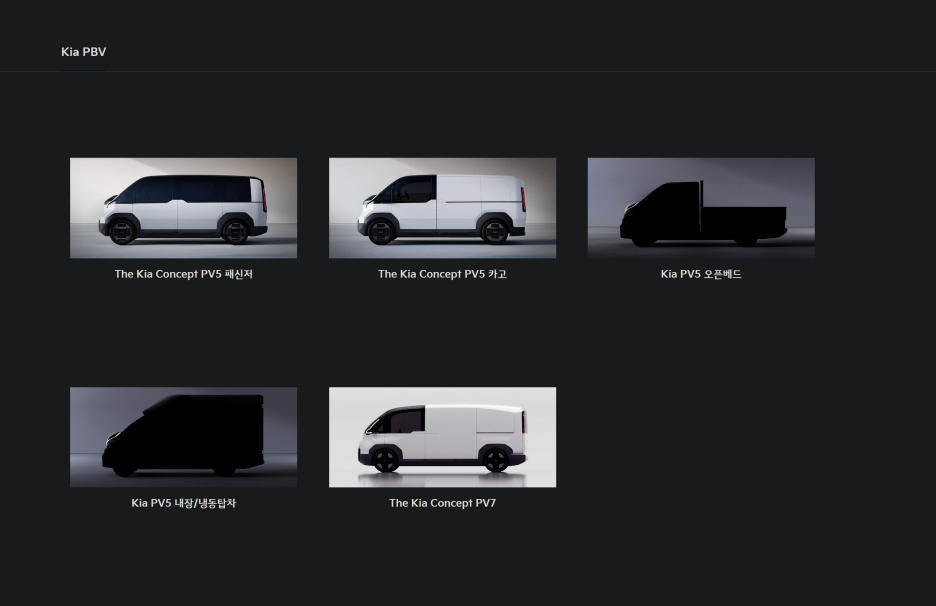Click the 'Kia PV5 오픈베드' label
Screen dimensions: 936x606
click(701, 274)
